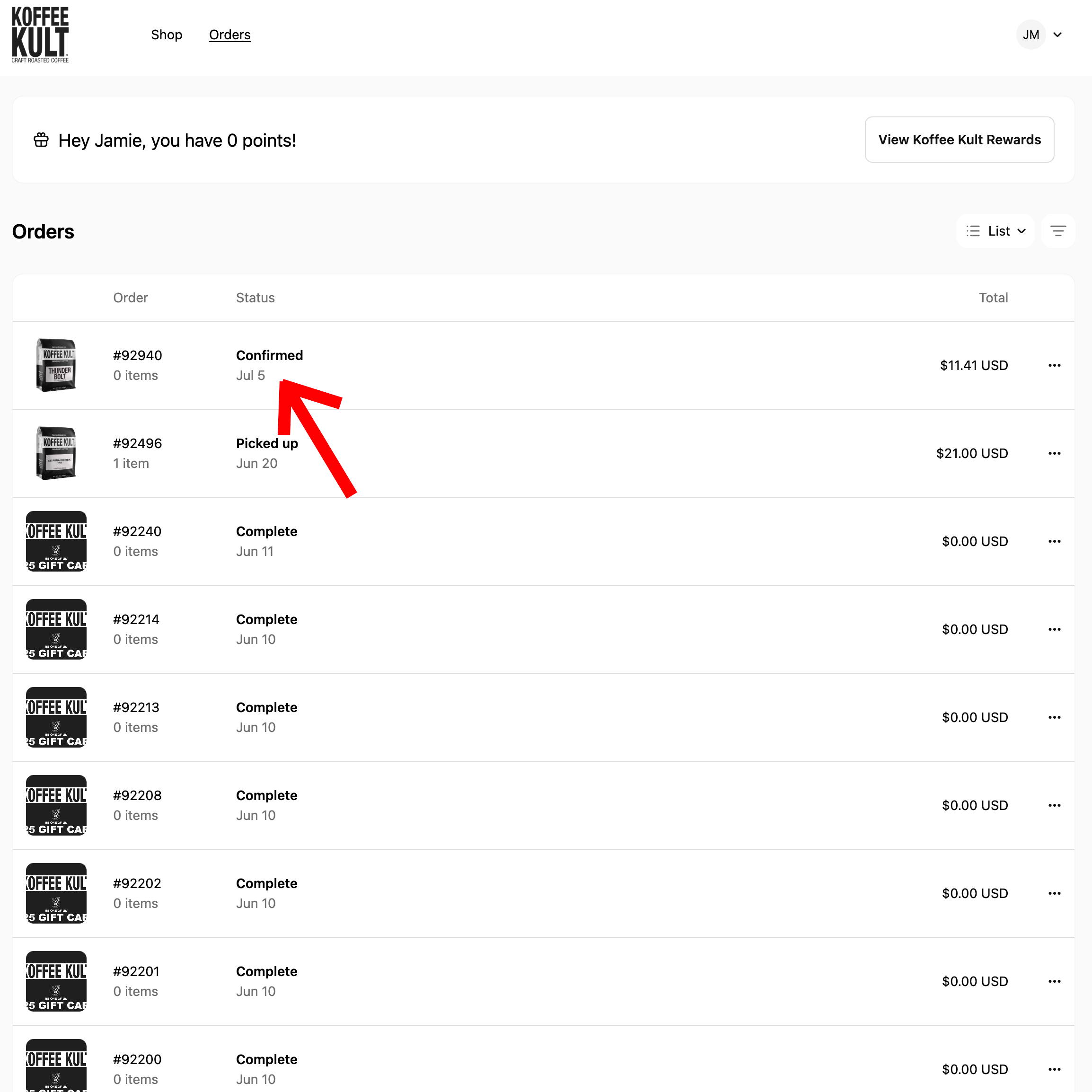The height and width of the screenshot is (1092, 1092).
Task: Open order #92940 link
Action: [137, 355]
